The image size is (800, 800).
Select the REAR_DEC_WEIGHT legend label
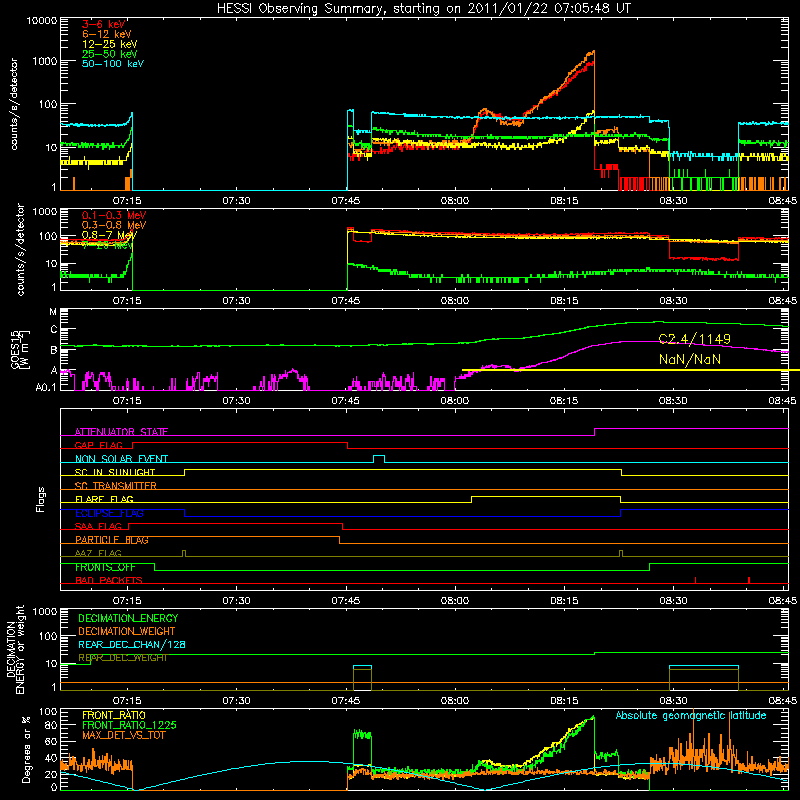click(123, 658)
